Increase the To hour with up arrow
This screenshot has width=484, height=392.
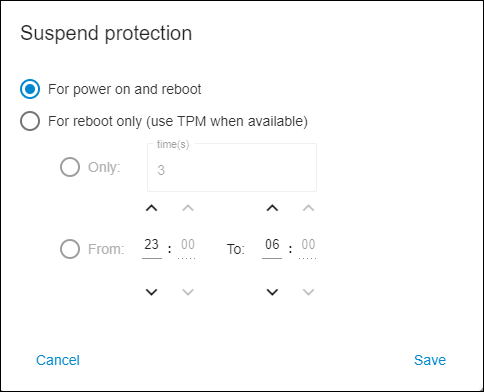272,208
